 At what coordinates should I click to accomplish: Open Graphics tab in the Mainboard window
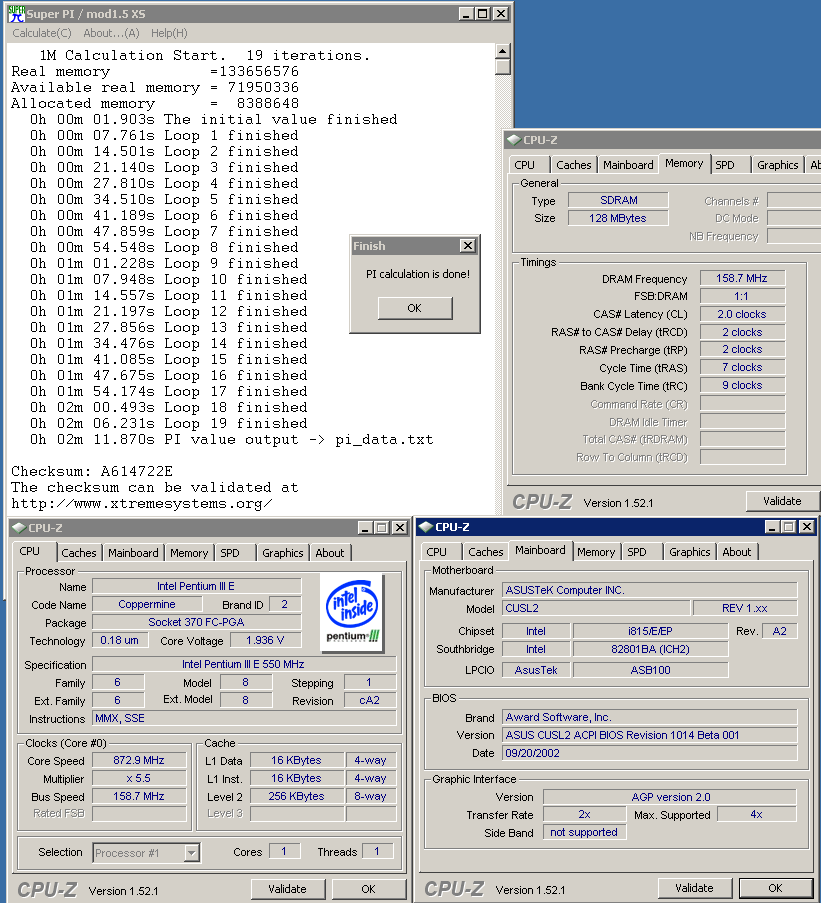(690, 552)
